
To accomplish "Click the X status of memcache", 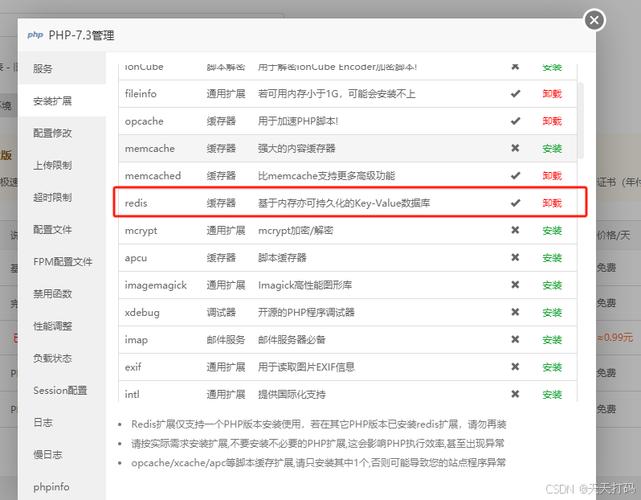I will click(515, 148).
